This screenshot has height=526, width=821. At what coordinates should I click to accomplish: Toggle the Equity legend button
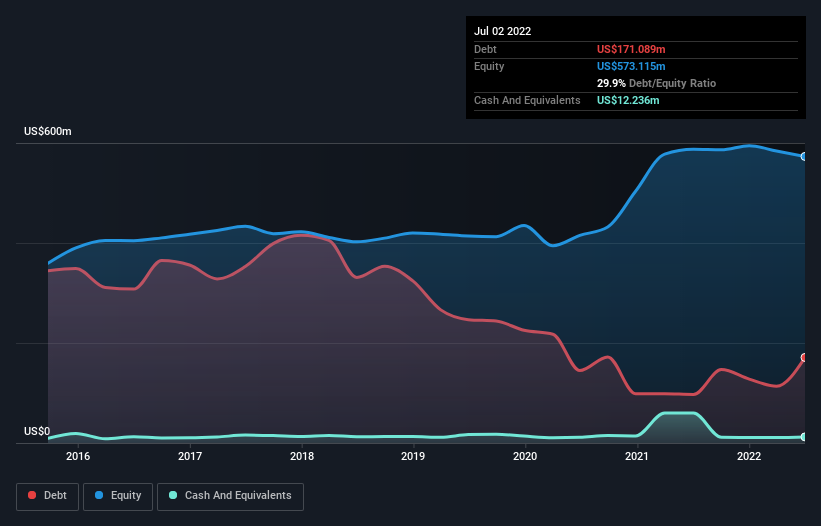pos(118,496)
